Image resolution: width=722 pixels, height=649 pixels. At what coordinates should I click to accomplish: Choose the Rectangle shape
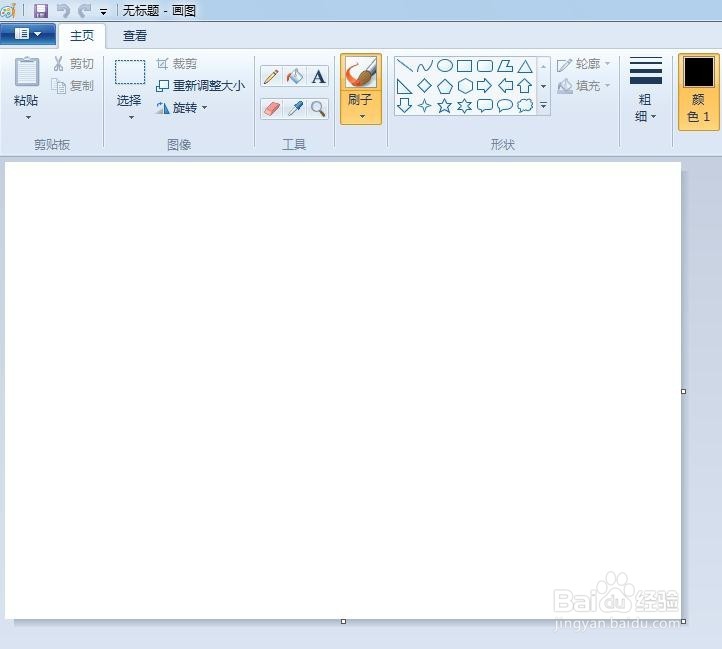click(465, 66)
